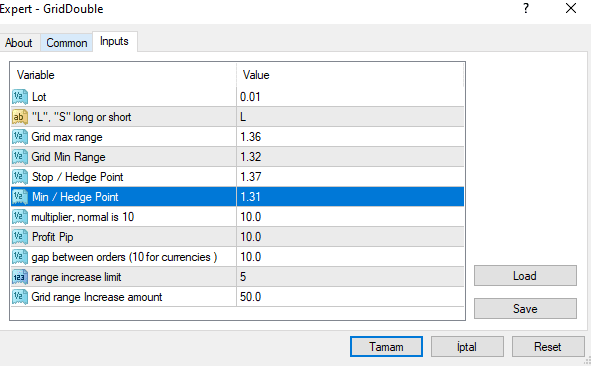The height and width of the screenshot is (366, 591).
Task: Open the Common tab
Action: click(67, 43)
